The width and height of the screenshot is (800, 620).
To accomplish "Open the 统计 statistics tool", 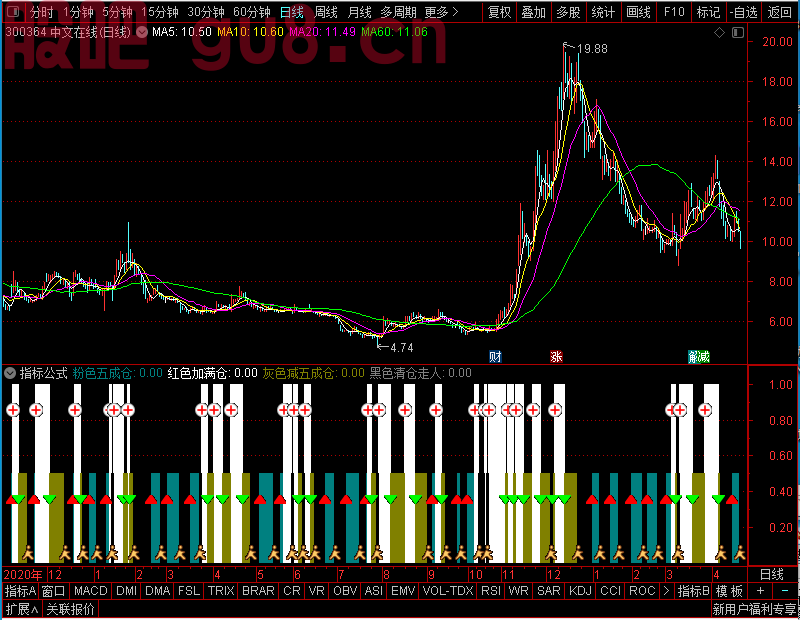I will pyautogui.click(x=603, y=12).
